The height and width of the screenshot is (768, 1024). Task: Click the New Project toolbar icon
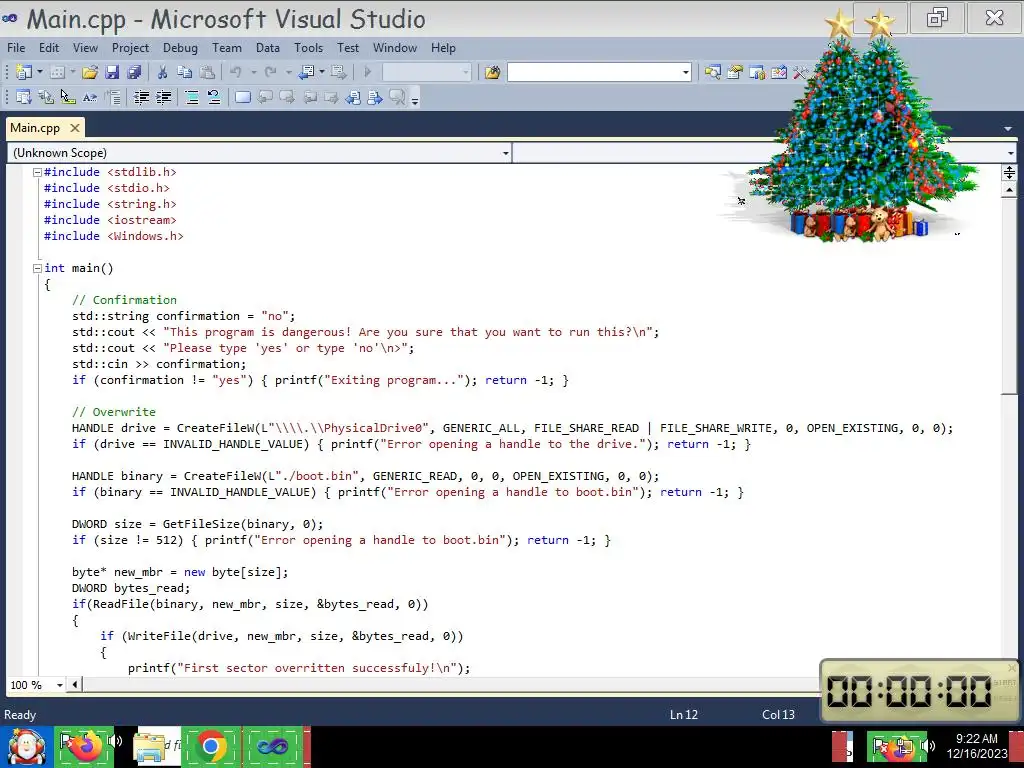(24, 72)
